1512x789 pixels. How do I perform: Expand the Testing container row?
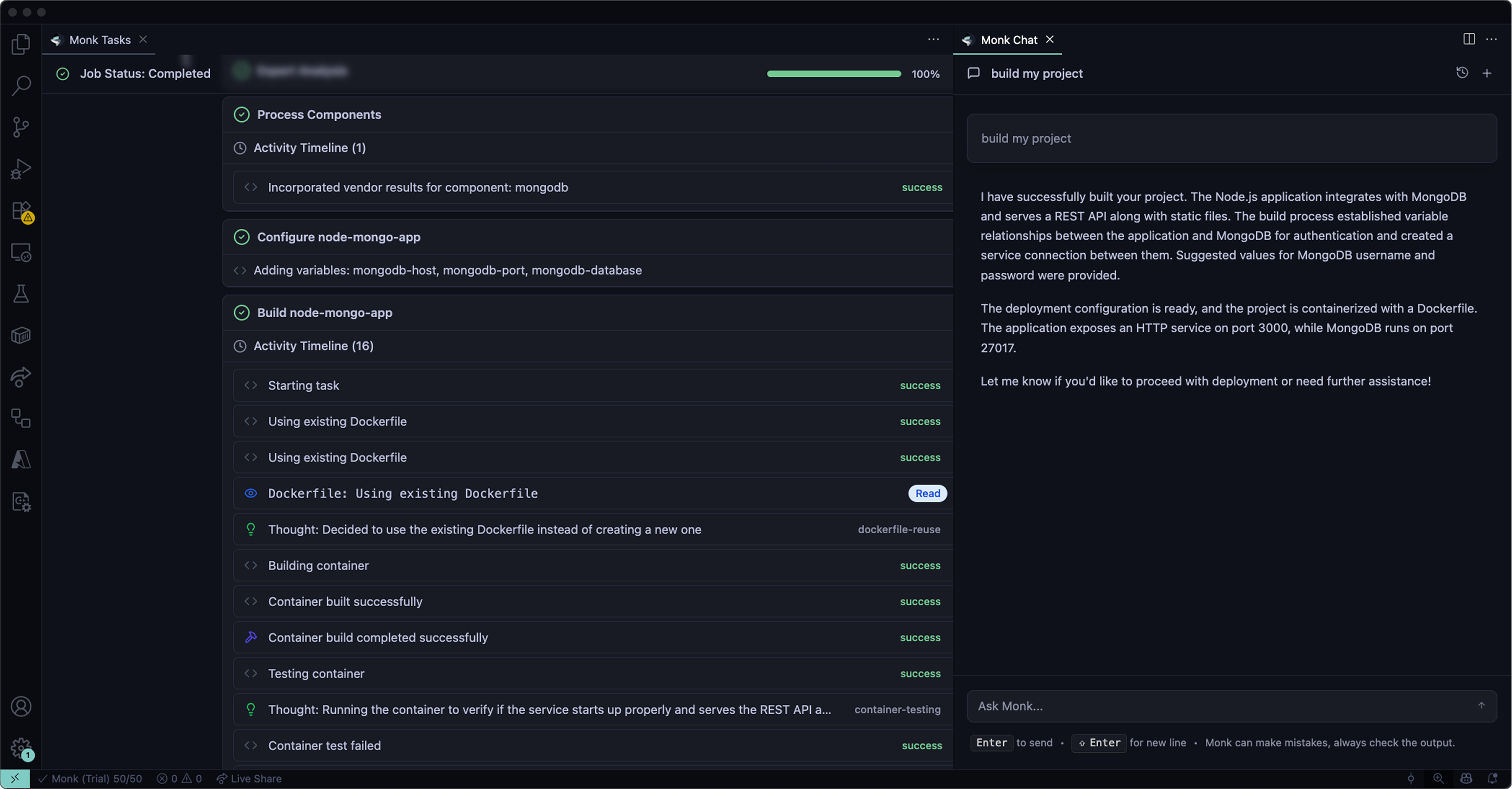(593, 674)
